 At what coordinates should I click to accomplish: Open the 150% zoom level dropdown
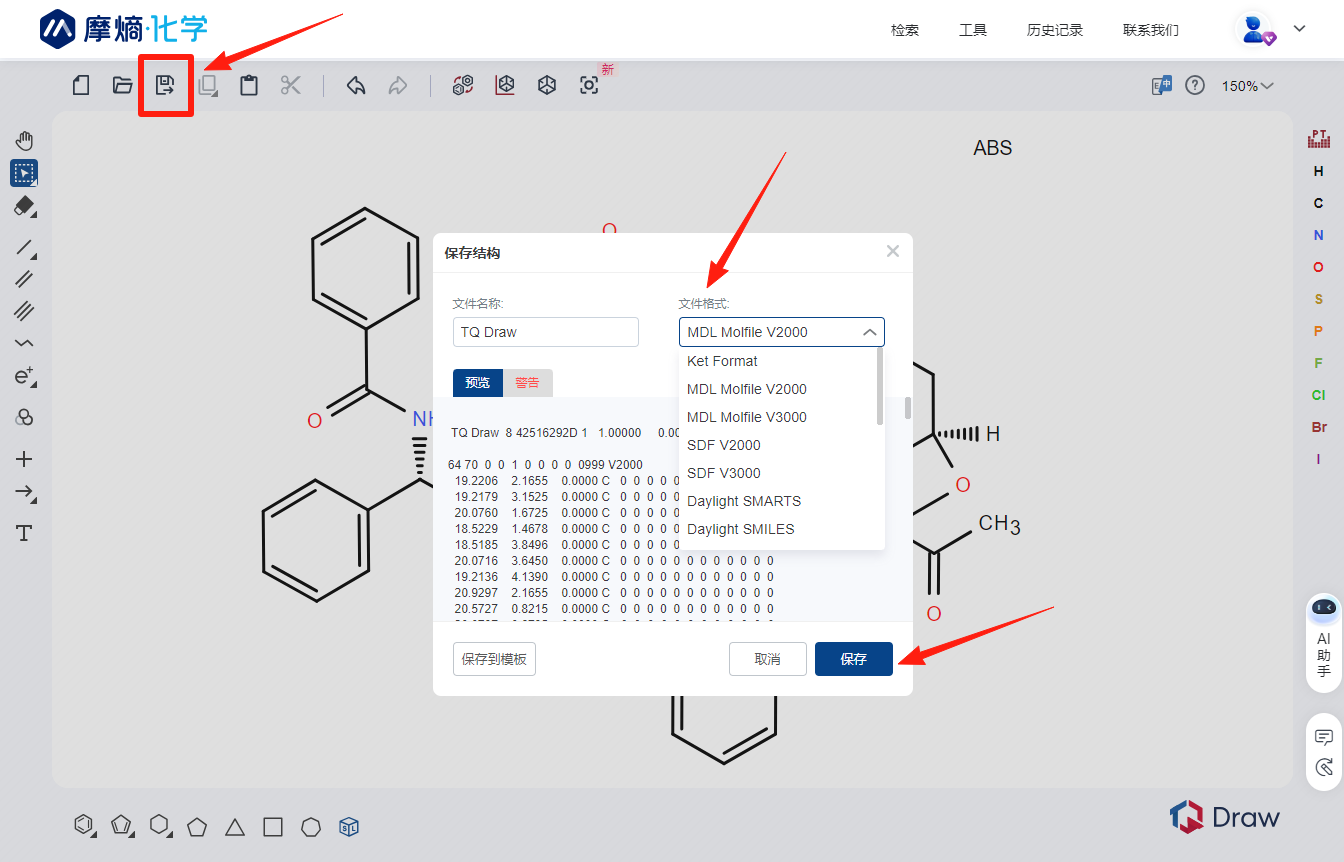tap(1248, 85)
